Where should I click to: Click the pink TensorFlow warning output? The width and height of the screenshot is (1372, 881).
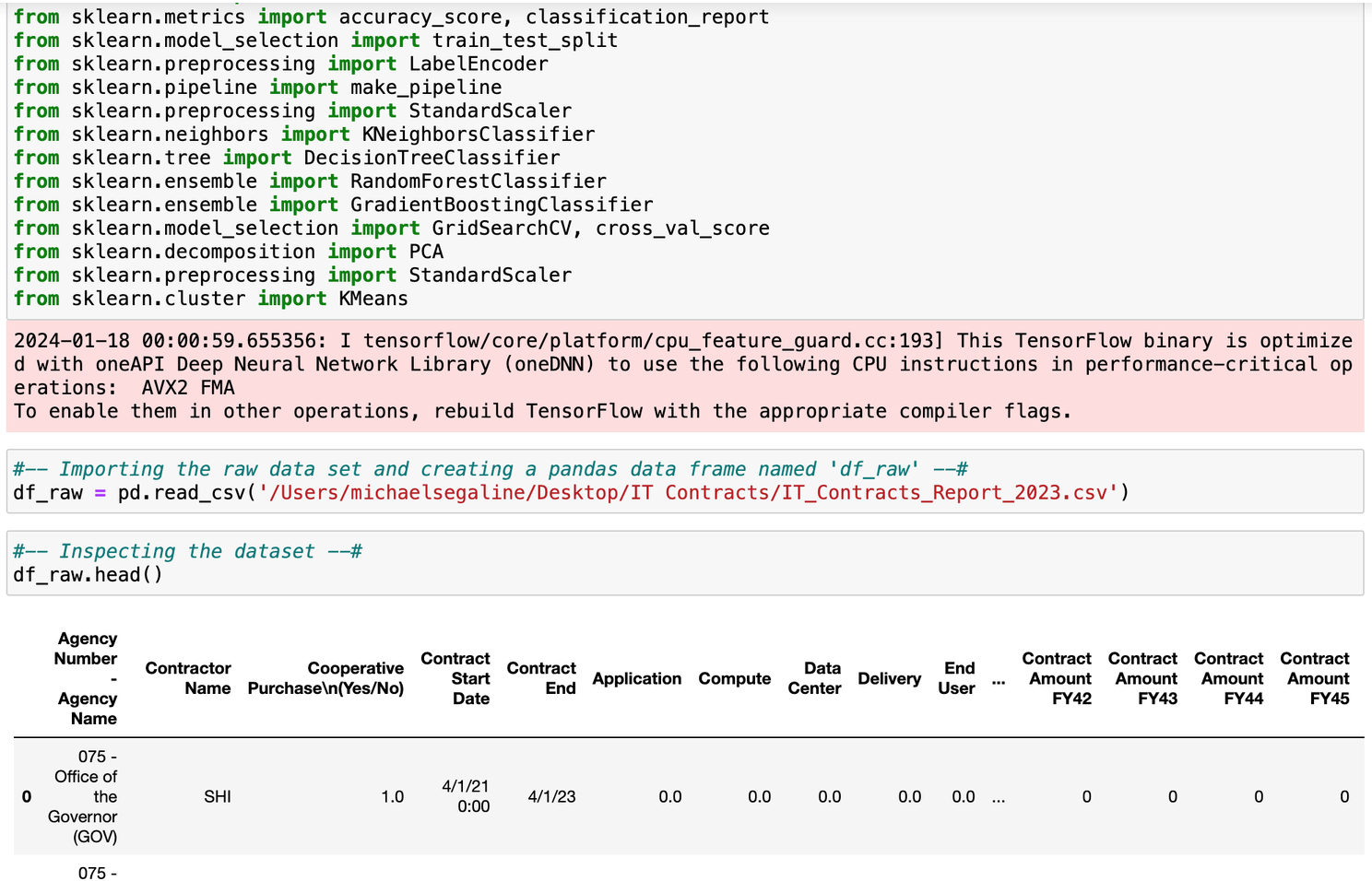click(x=682, y=376)
